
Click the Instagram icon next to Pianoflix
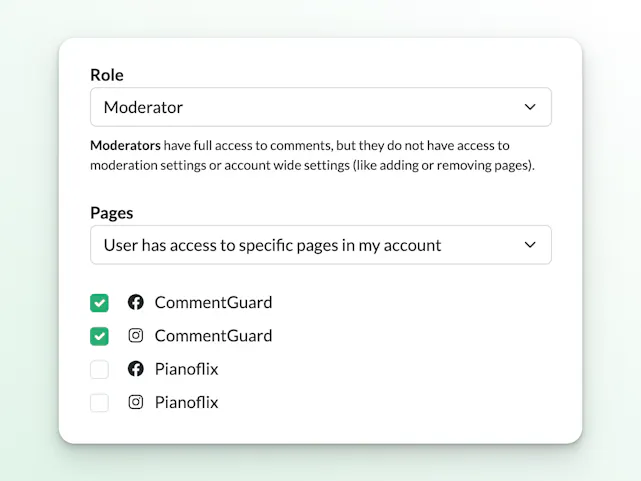pos(136,403)
